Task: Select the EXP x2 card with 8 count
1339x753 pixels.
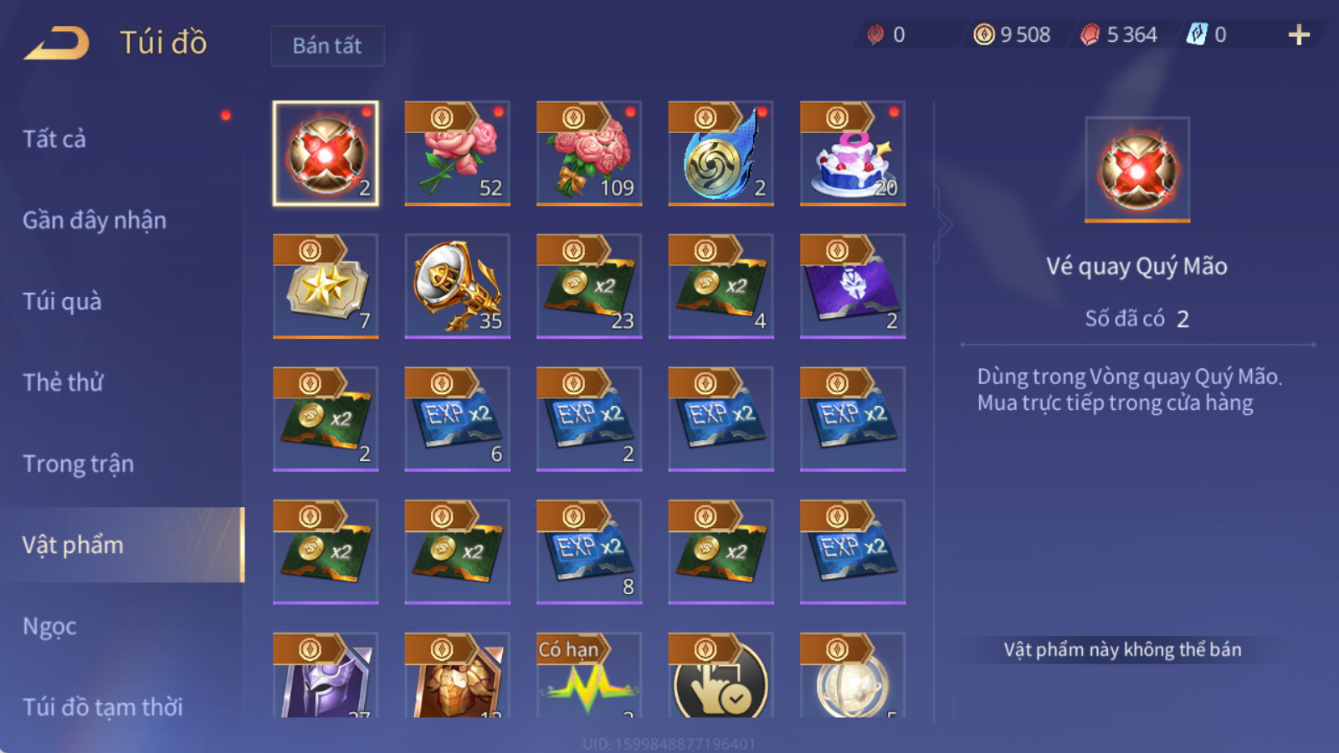Action: coord(589,553)
